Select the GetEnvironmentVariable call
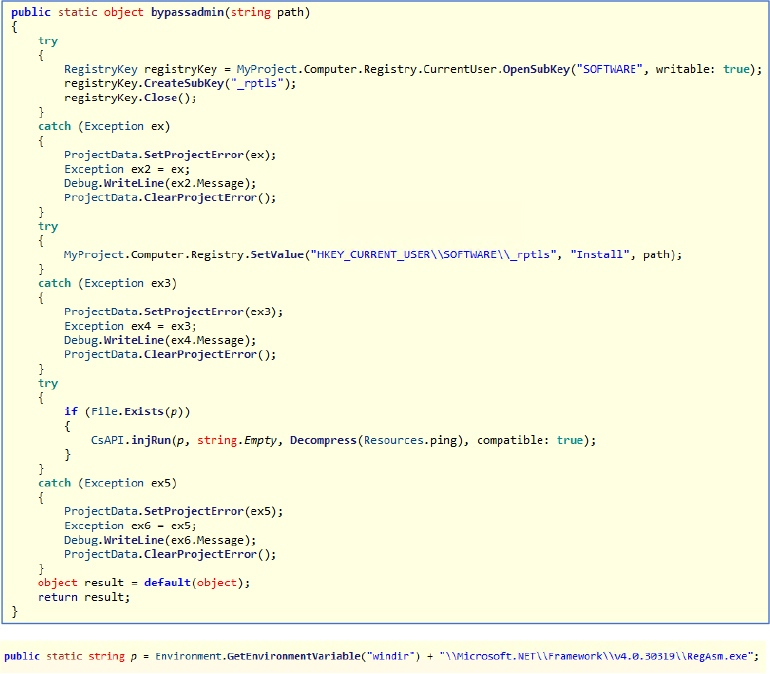Screen dimensions: 770x674 point(294,656)
